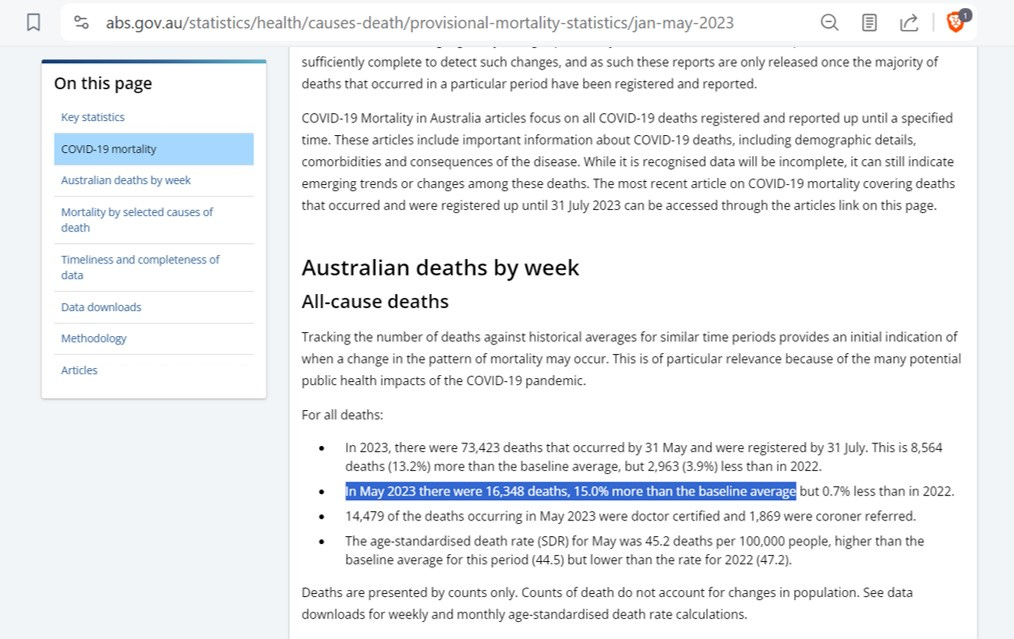Jump to Key statistics section
Screen dimensions: 1014x639
pyautogui.click(x=92, y=117)
